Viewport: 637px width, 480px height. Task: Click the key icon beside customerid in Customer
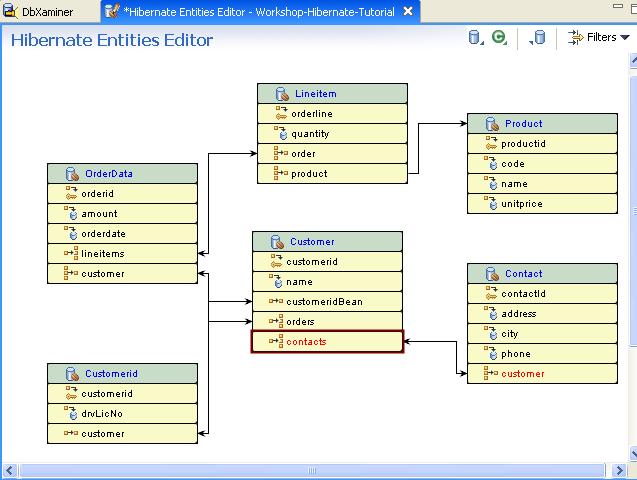point(276,262)
